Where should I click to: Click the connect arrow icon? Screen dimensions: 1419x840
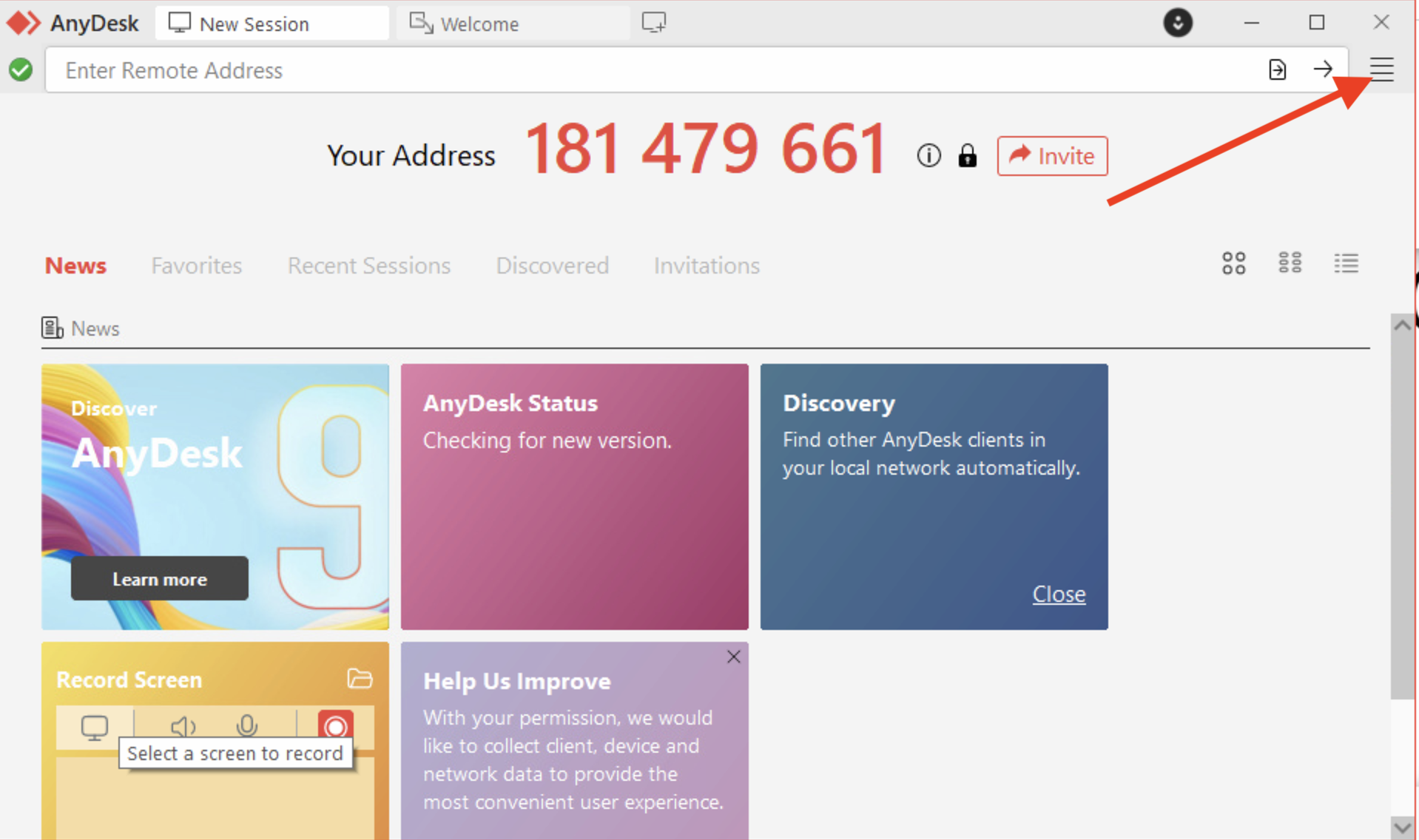click(1323, 70)
